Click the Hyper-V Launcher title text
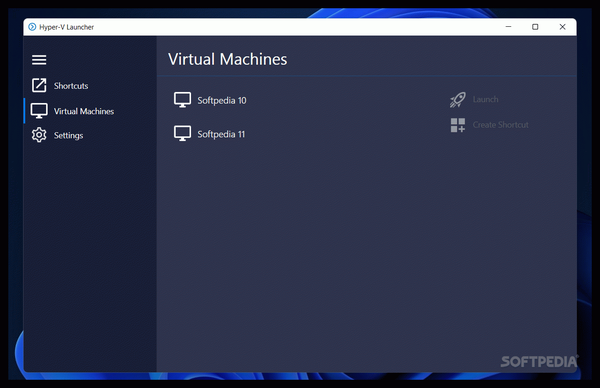This screenshot has height=388, width=600. (x=67, y=27)
